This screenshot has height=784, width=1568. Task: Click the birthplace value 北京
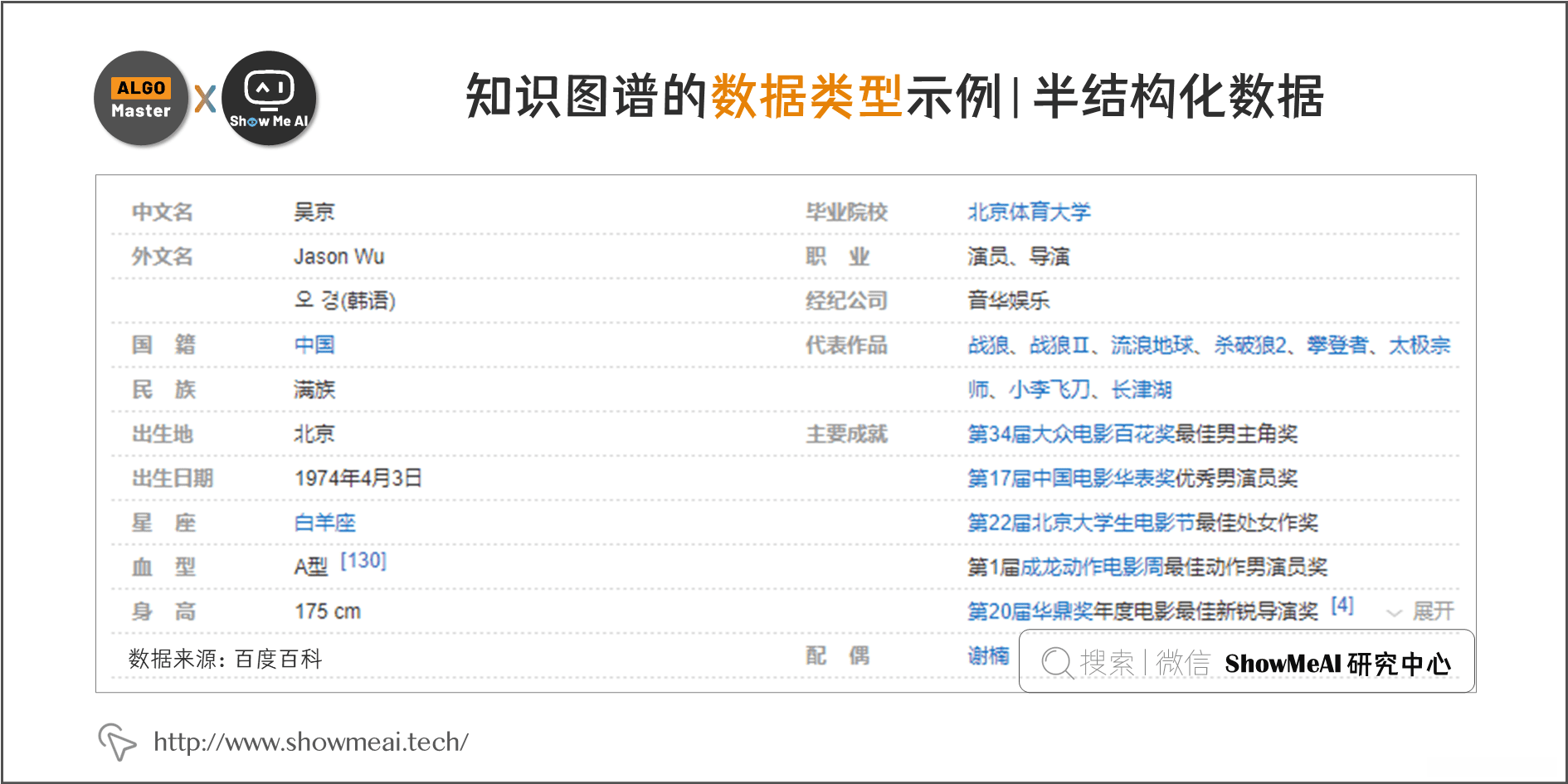point(314,434)
